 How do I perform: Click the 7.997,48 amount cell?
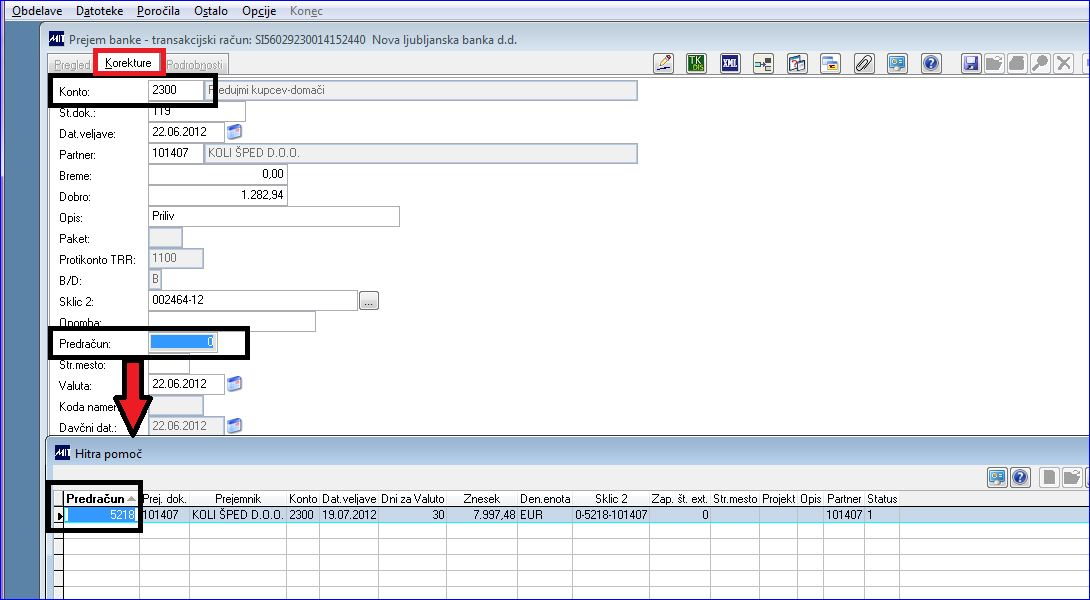click(x=482, y=515)
